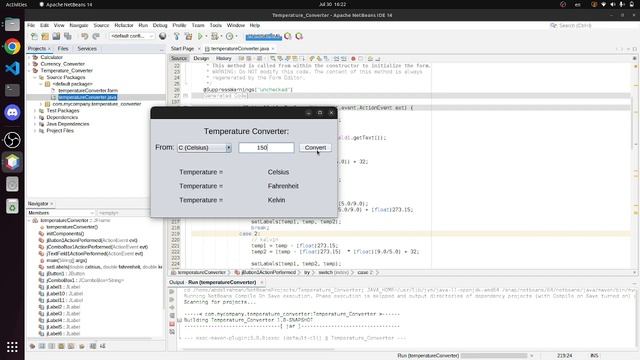Show Applications grid in the dock

click(12, 347)
